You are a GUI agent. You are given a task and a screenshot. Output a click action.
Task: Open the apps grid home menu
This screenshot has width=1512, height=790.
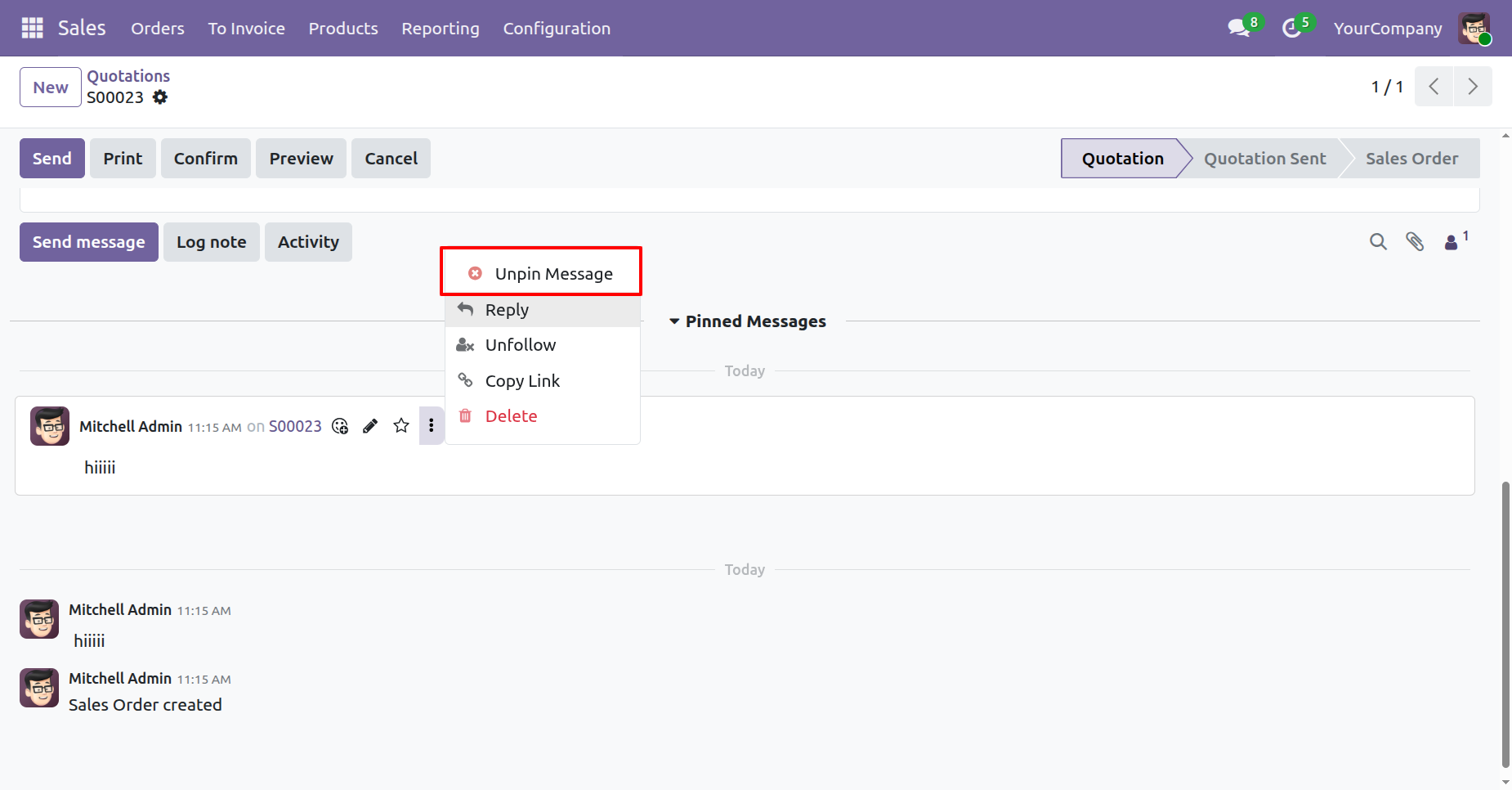click(x=32, y=28)
